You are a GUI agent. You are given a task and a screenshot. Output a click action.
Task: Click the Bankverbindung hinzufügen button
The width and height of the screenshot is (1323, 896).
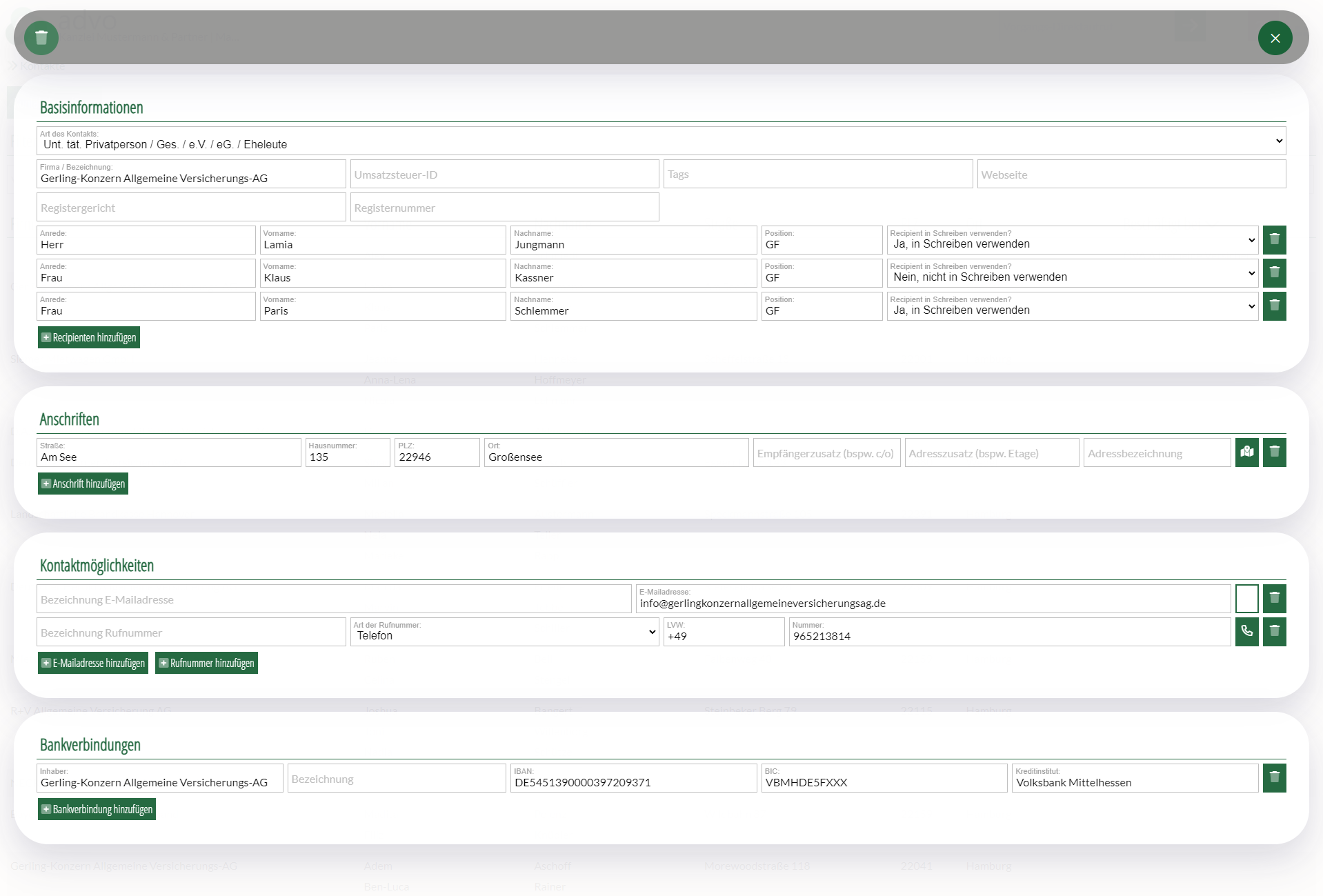coord(97,809)
